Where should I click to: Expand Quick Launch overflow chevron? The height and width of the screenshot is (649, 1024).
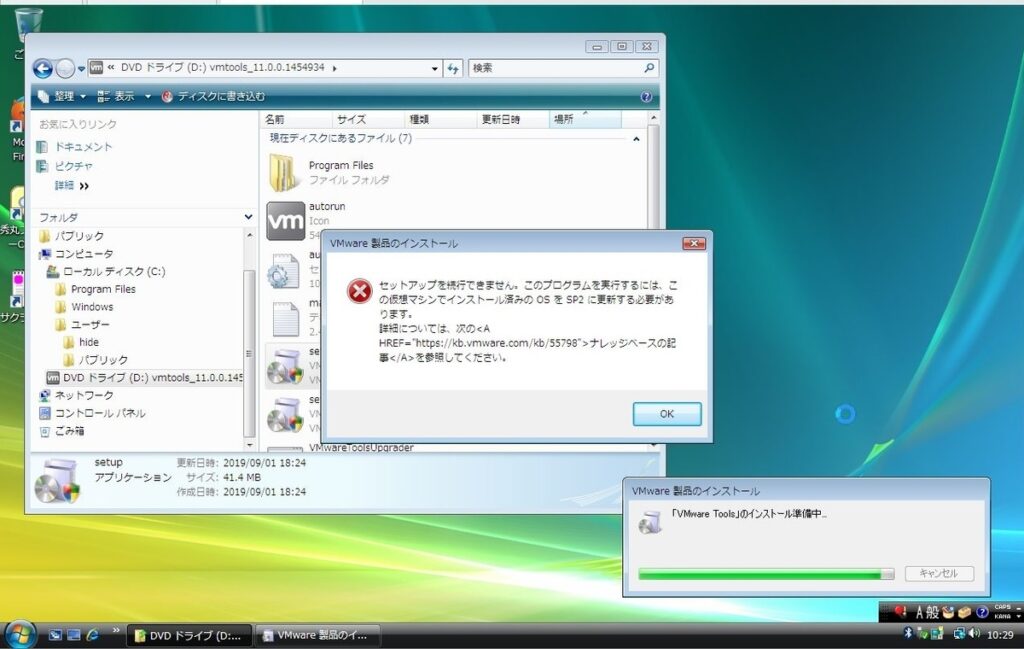pos(116,631)
